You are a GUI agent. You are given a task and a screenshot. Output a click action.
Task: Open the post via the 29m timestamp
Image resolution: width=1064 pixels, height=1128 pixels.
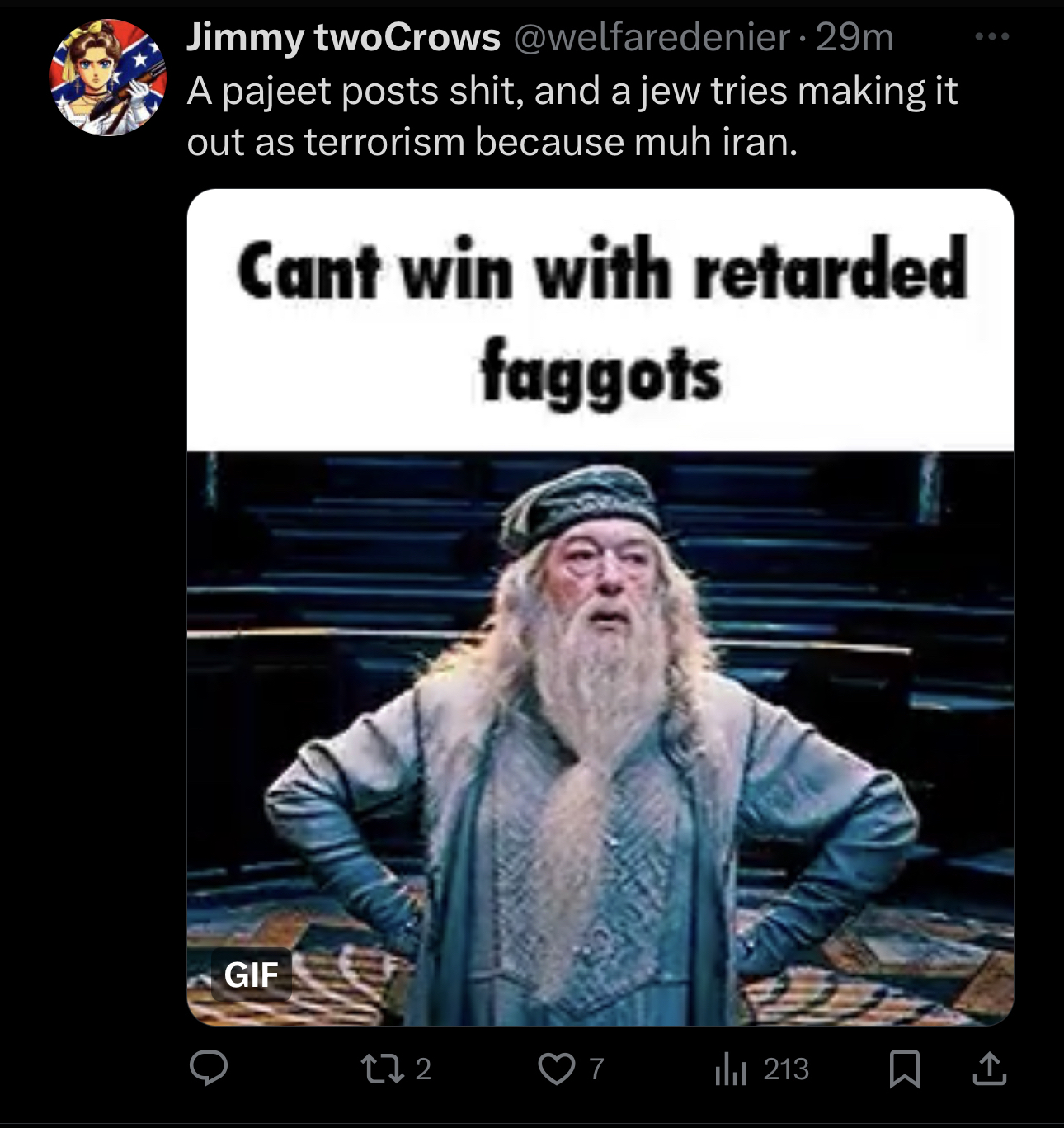click(x=854, y=37)
